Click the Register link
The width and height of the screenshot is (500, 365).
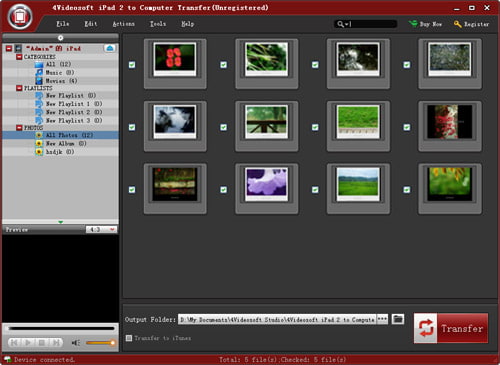(472, 24)
